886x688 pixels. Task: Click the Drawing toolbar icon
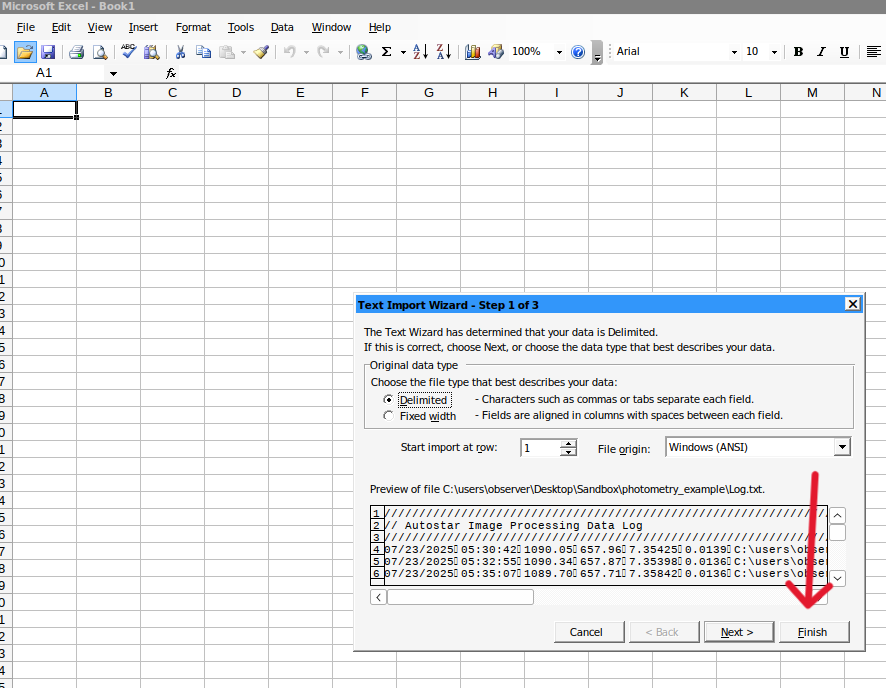click(496, 52)
